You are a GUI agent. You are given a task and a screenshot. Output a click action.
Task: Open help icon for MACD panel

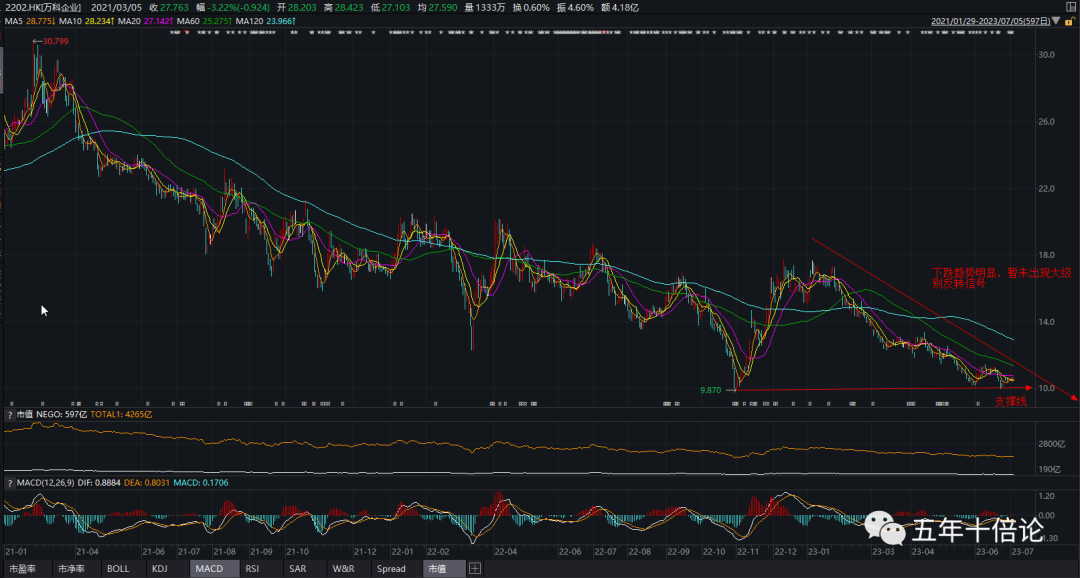point(10,484)
